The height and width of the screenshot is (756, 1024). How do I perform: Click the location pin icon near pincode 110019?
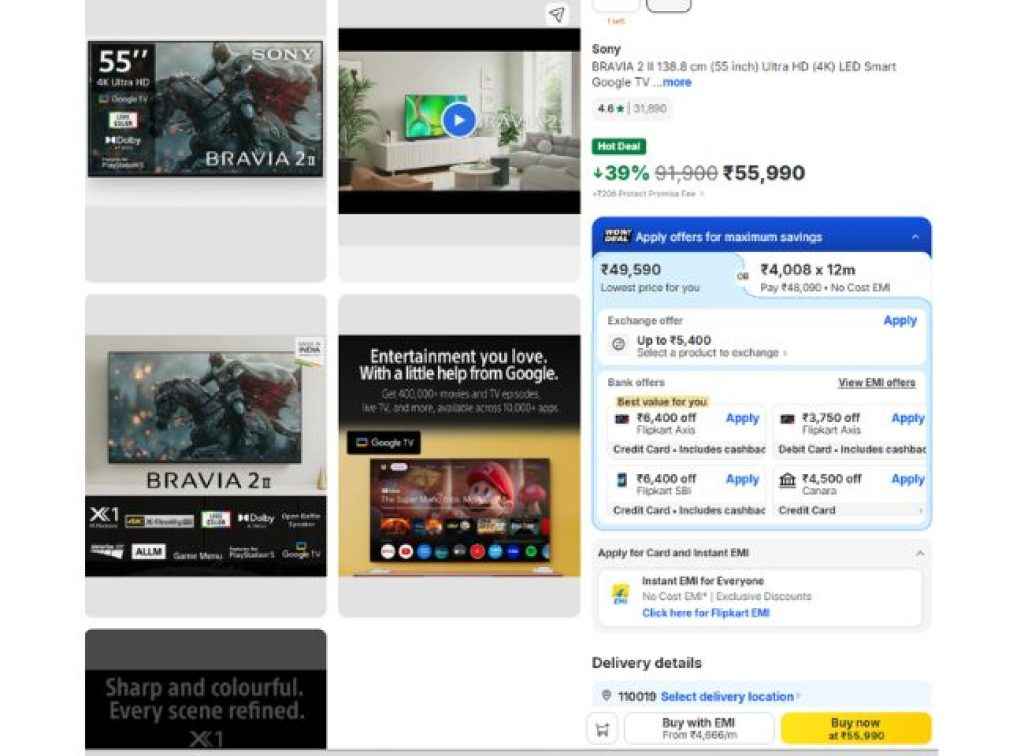607,696
